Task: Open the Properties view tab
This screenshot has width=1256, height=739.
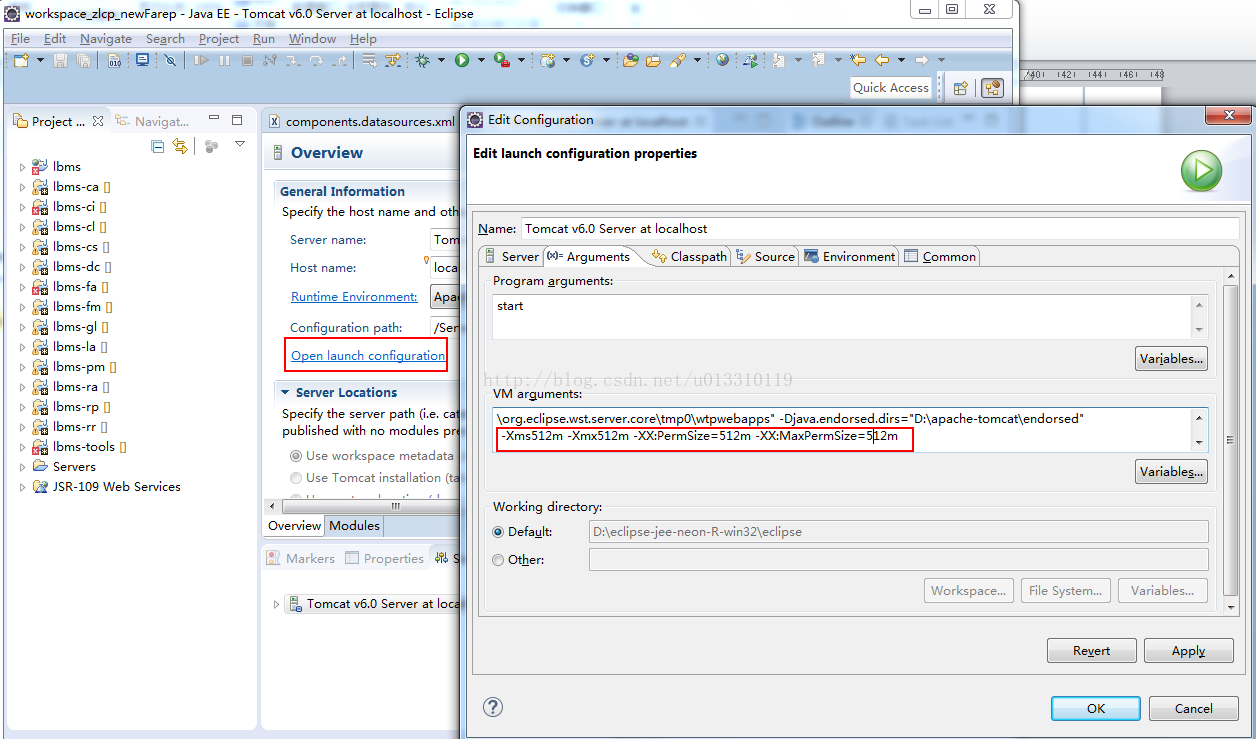Action: coord(384,558)
